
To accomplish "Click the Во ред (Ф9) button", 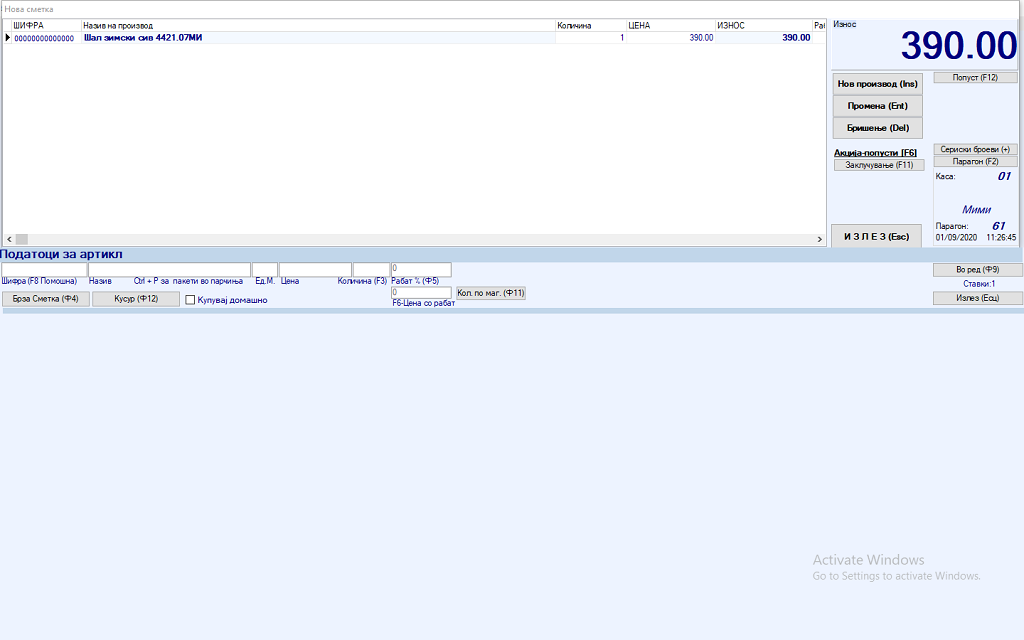I will coord(977,270).
